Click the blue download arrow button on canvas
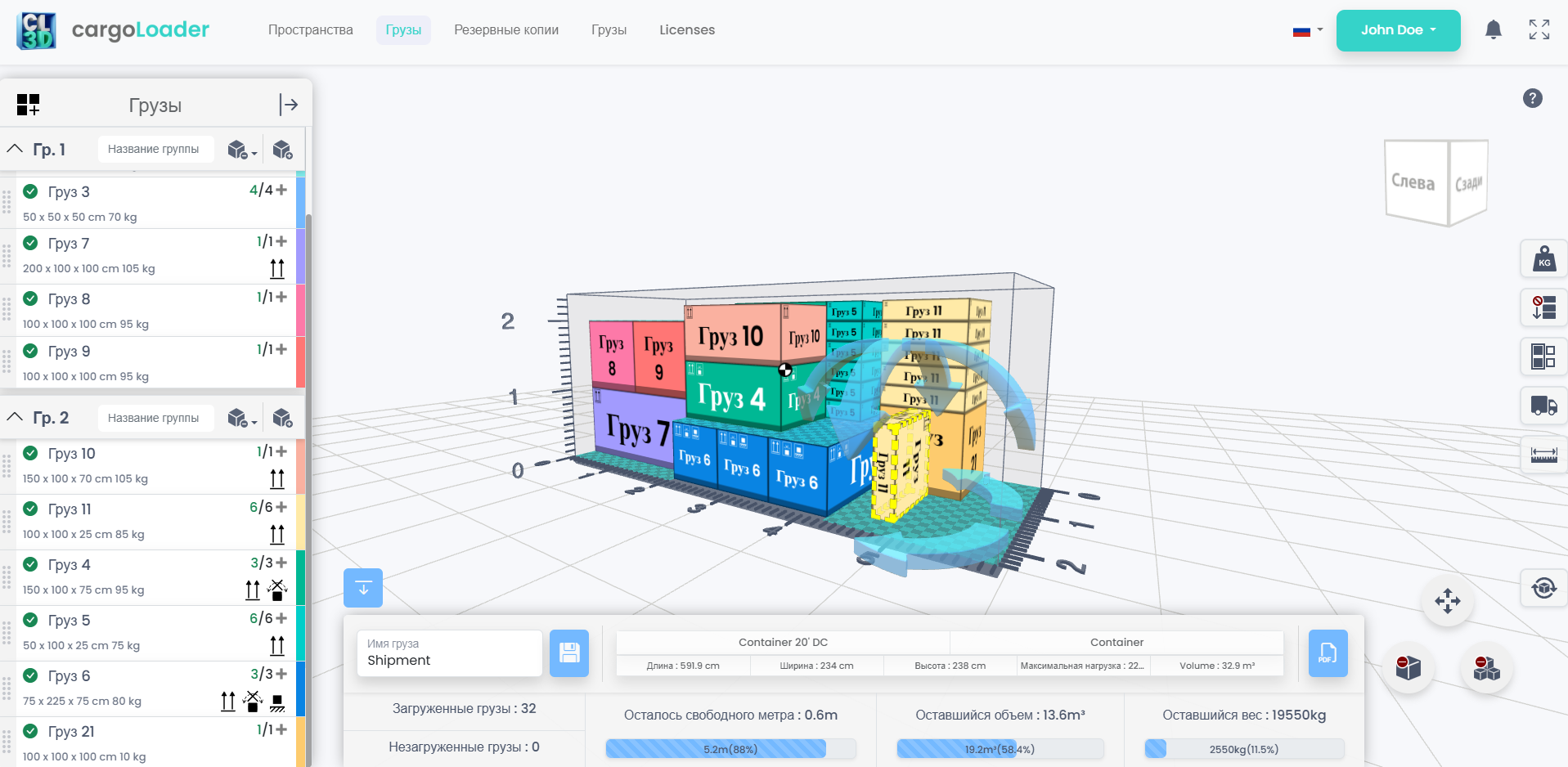1568x767 pixels. (x=362, y=587)
